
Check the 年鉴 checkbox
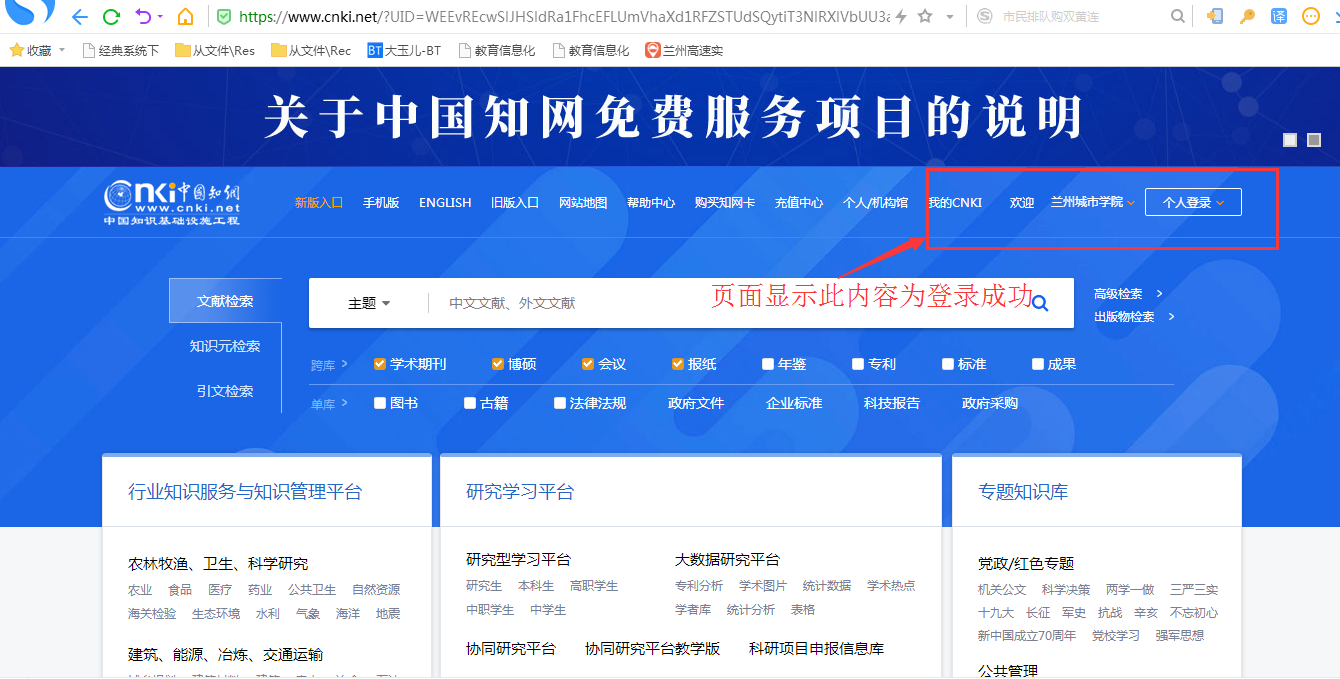(768, 364)
